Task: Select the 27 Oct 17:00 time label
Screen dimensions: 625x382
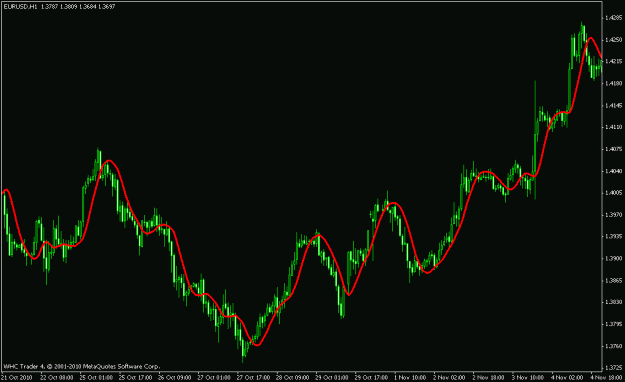Action: click(253, 377)
